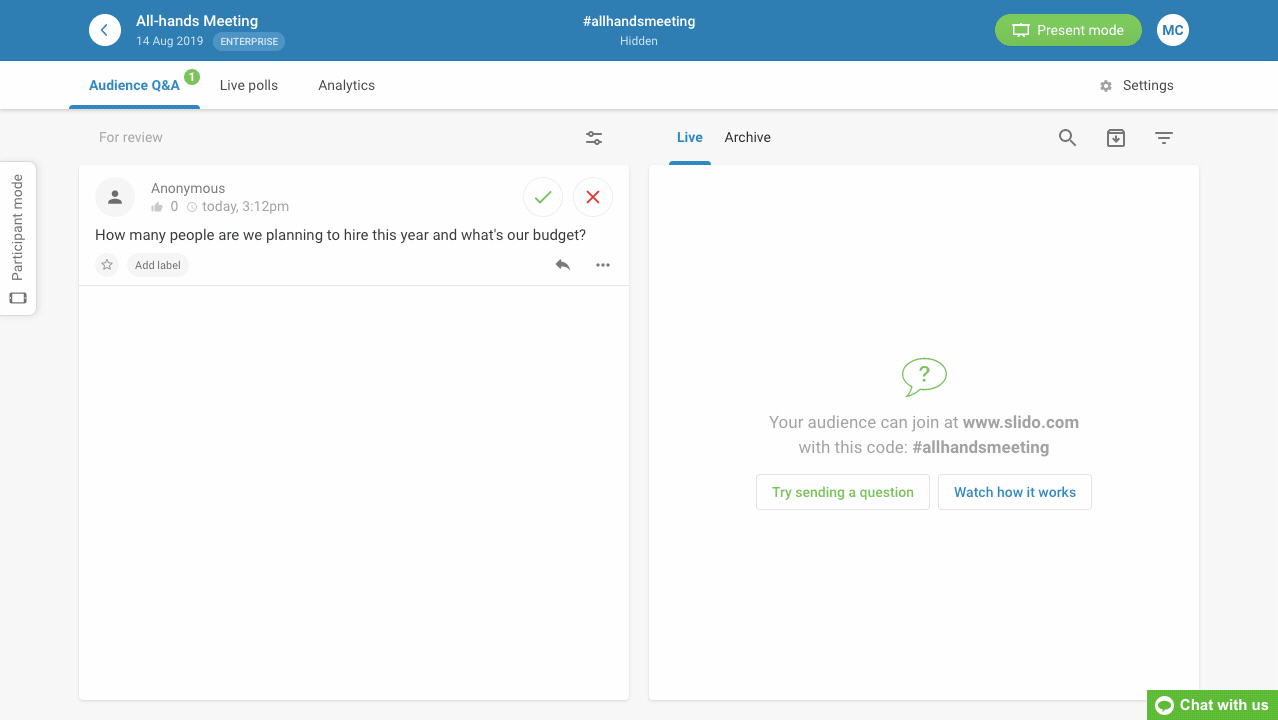The image size is (1278, 720).
Task: Click Try sending a question
Action: (843, 492)
